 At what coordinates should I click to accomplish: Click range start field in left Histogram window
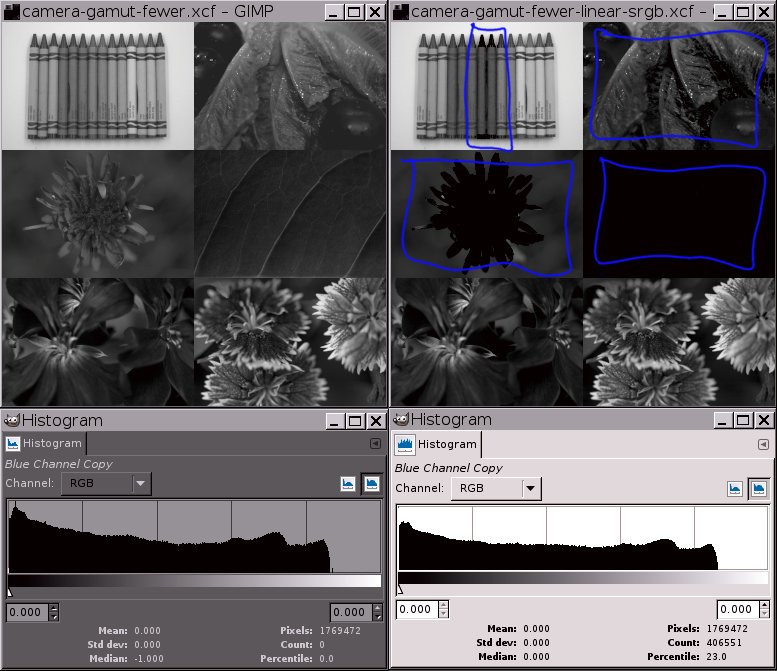pyautogui.click(x=28, y=612)
